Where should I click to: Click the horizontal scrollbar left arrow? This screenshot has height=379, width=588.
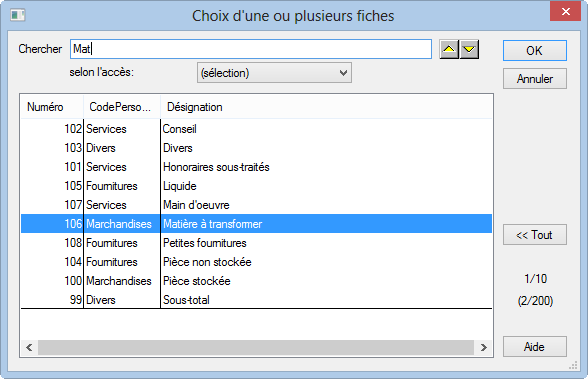[x=29, y=348]
